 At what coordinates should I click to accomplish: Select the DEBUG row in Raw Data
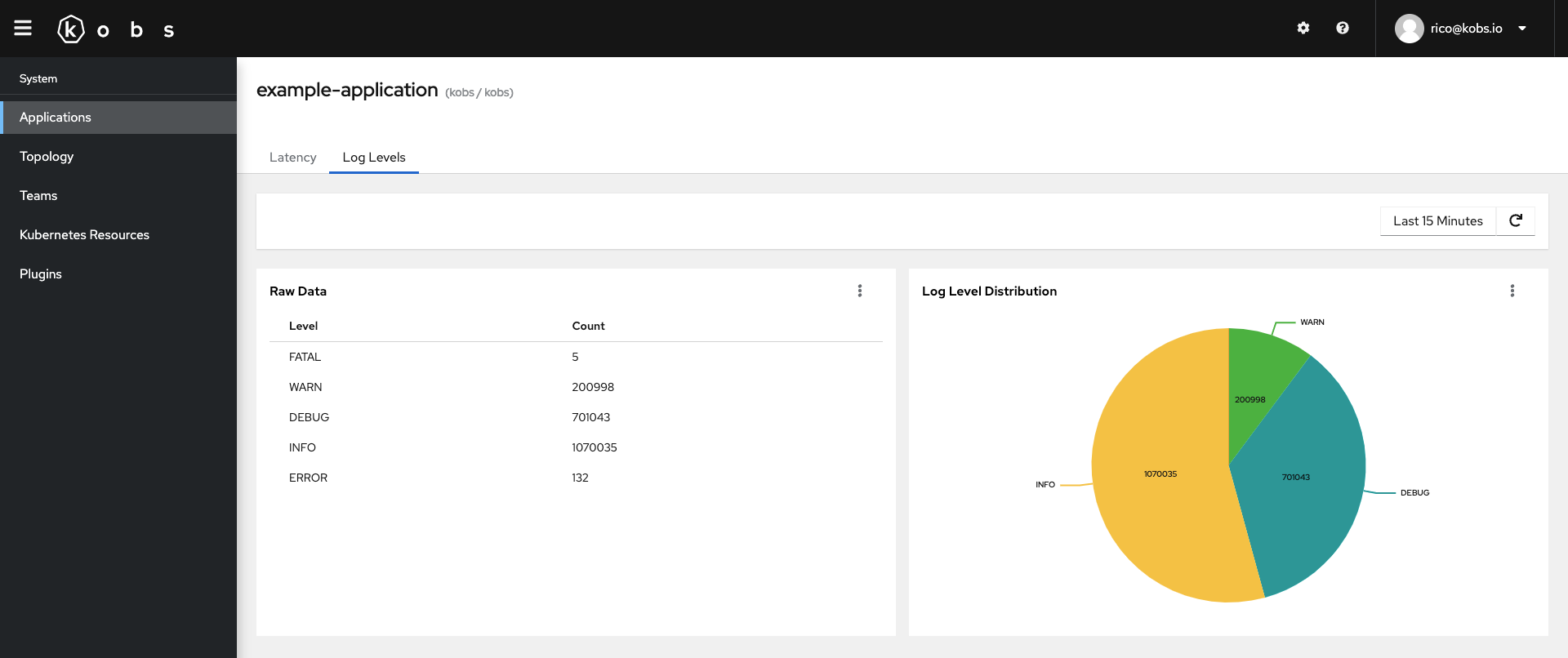coord(576,417)
